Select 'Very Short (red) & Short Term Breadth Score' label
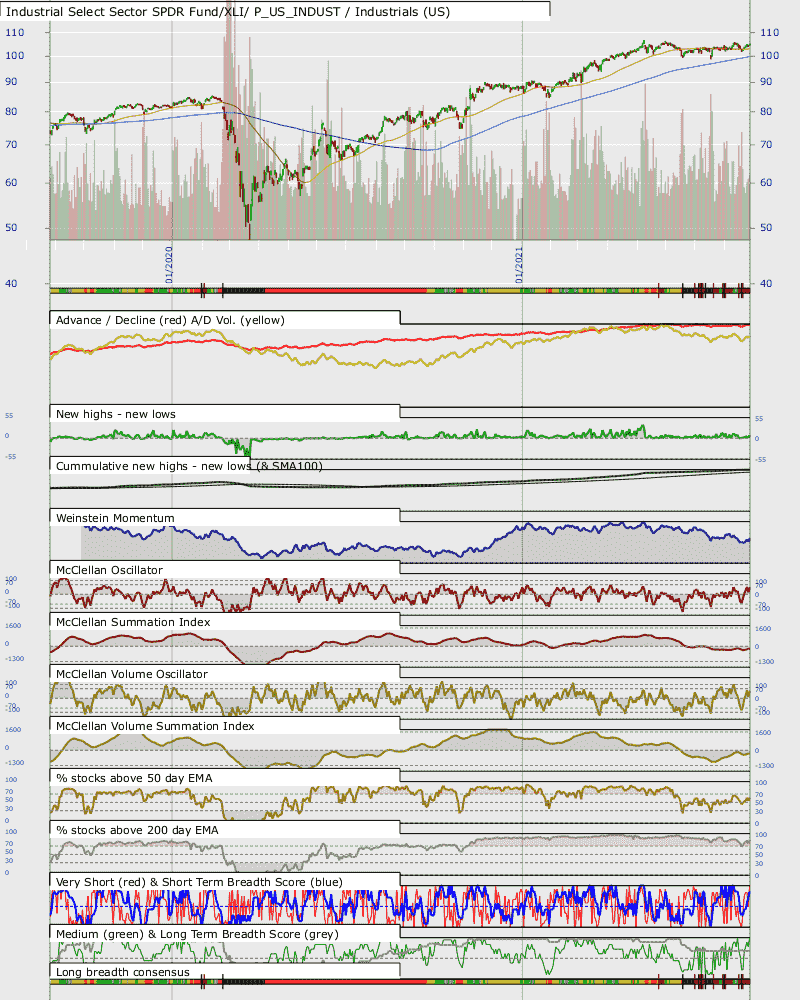The height and width of the screenshot is (1000, 800). 181,882
